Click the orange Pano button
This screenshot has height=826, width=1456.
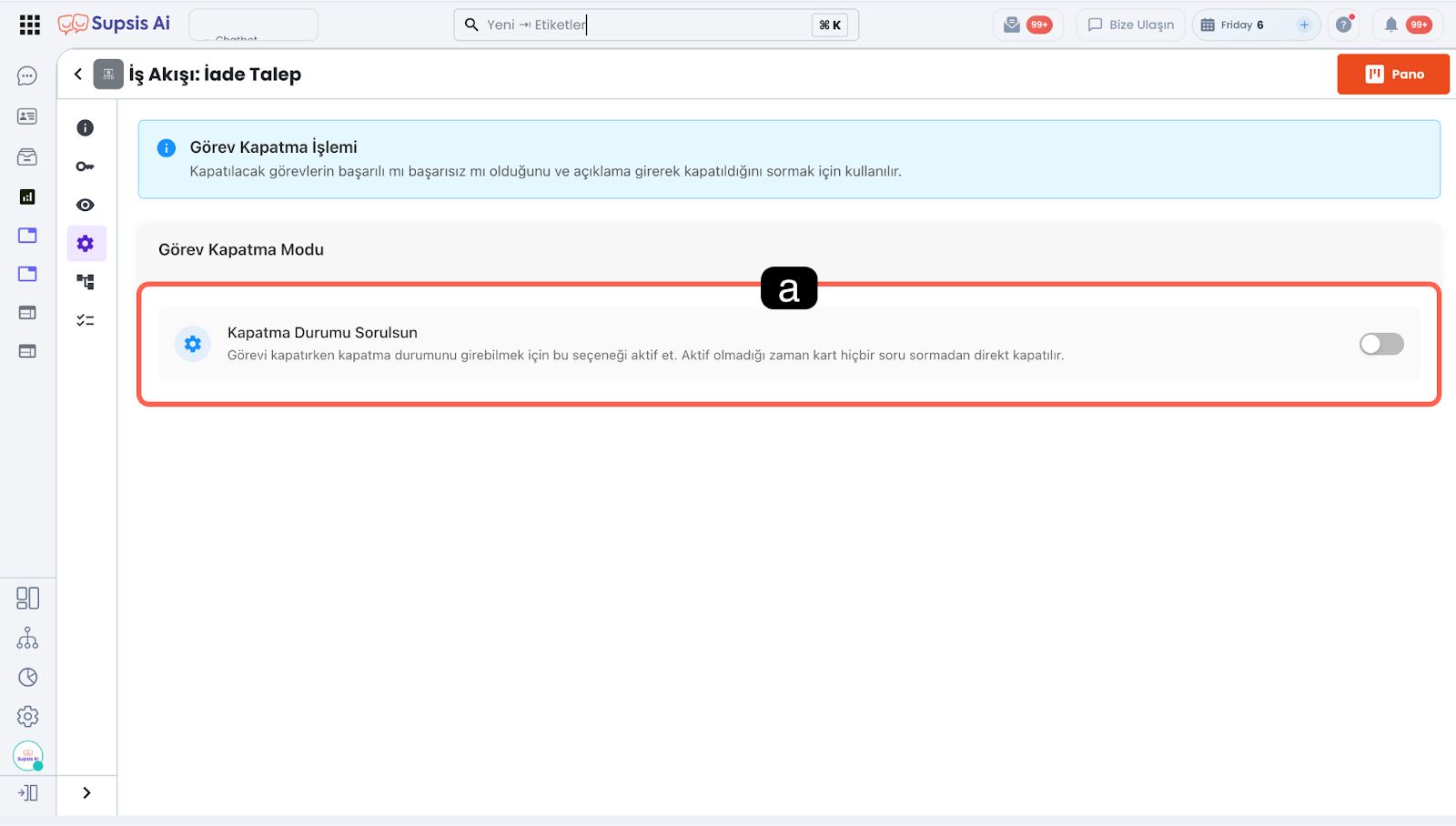click(x=1392, y=75)
